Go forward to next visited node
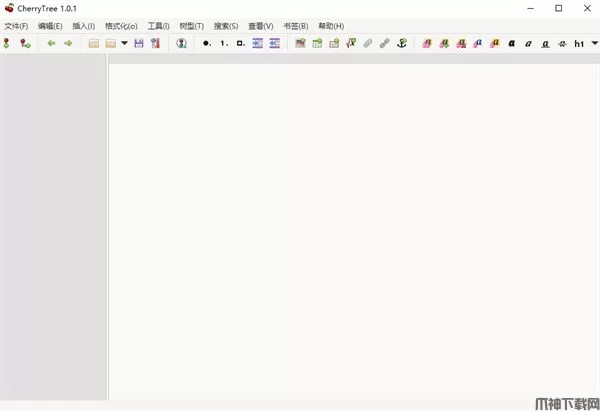 (x=68, y=43)
